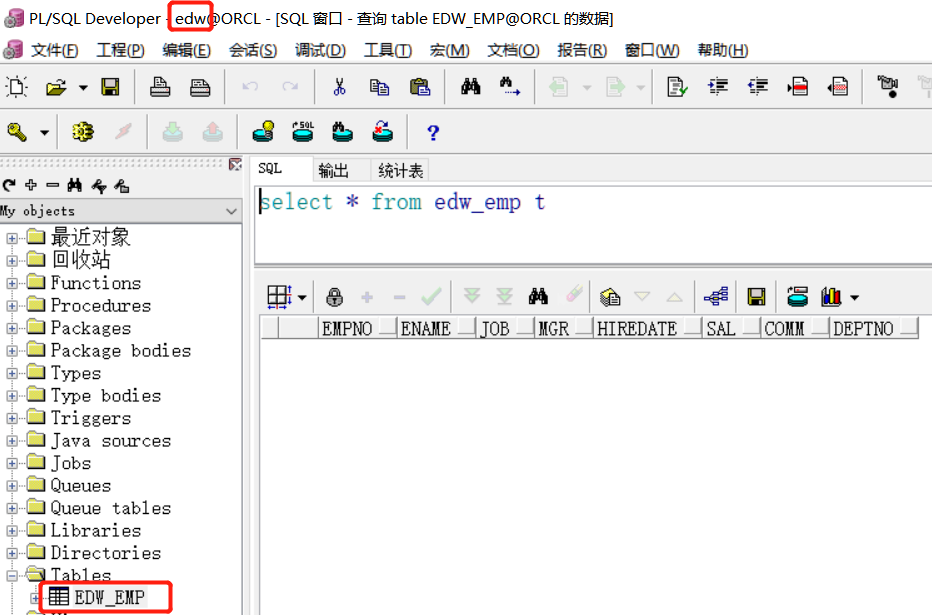Expand the 最近对象 folder

12,238
